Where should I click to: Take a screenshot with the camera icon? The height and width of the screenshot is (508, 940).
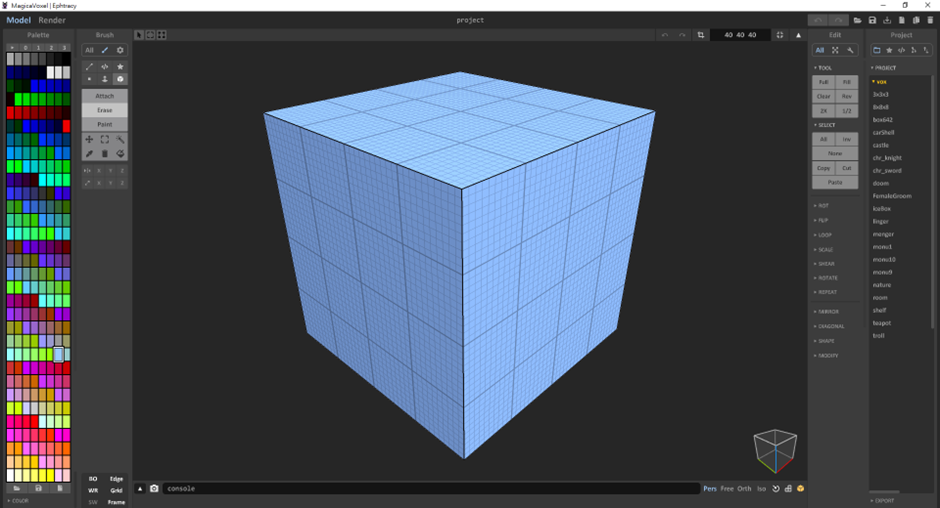point(154,488)
